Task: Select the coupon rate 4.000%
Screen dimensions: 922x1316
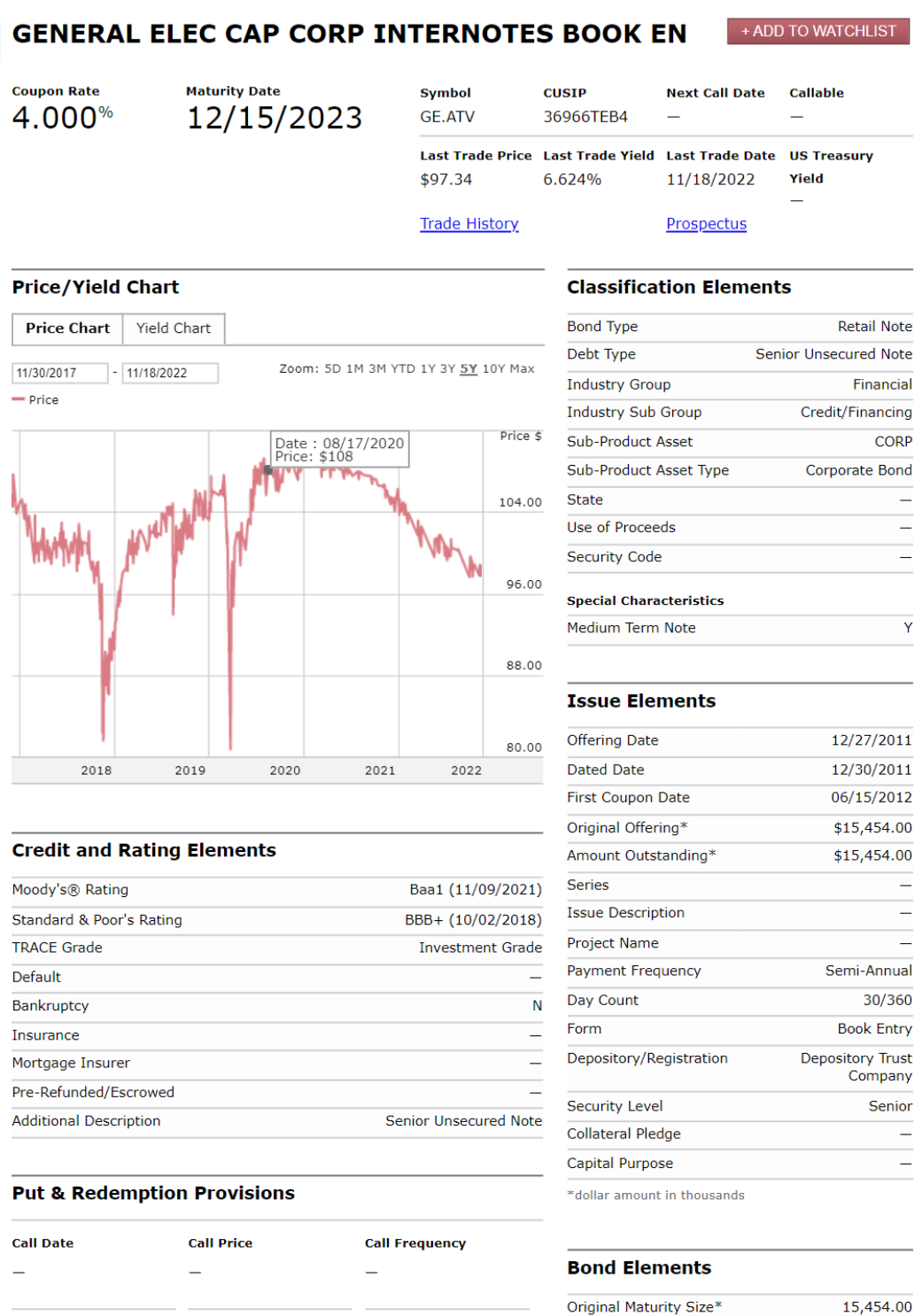Action: click(x=62, y=118)
